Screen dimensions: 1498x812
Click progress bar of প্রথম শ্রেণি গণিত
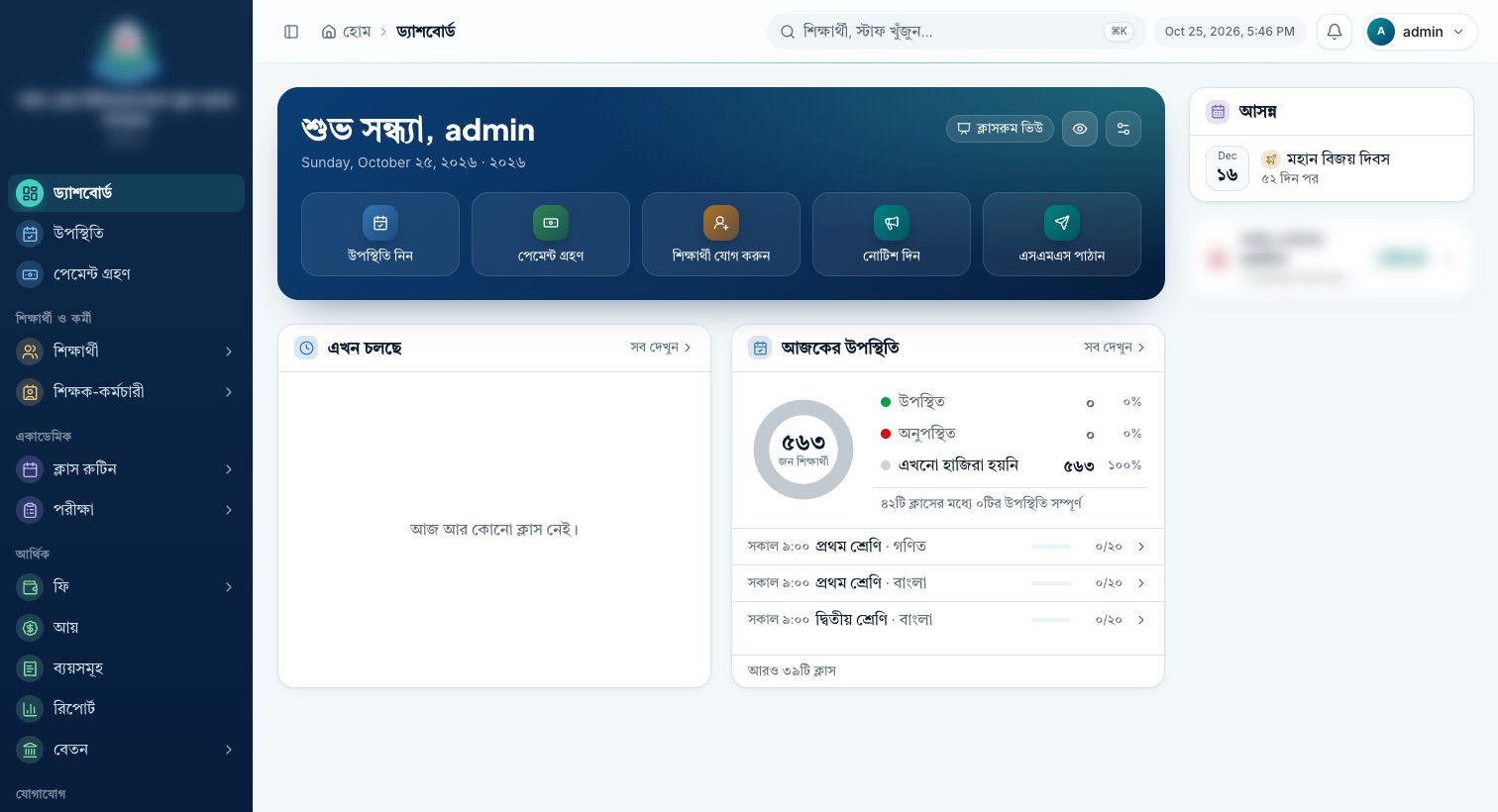tap(1051, 547)
